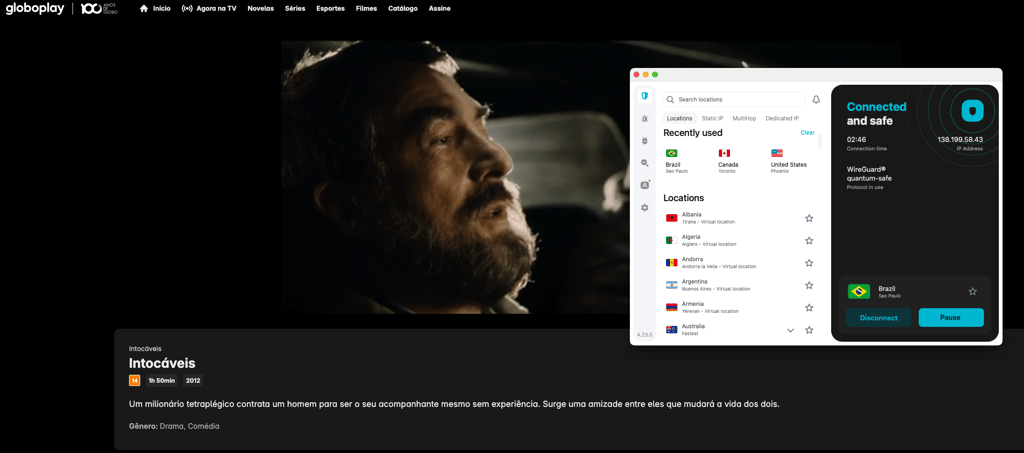Favorite Australia with its star icon
The height and width of the screenshot is (453, 1024).
pyautogui.click(x=809, y=330)
